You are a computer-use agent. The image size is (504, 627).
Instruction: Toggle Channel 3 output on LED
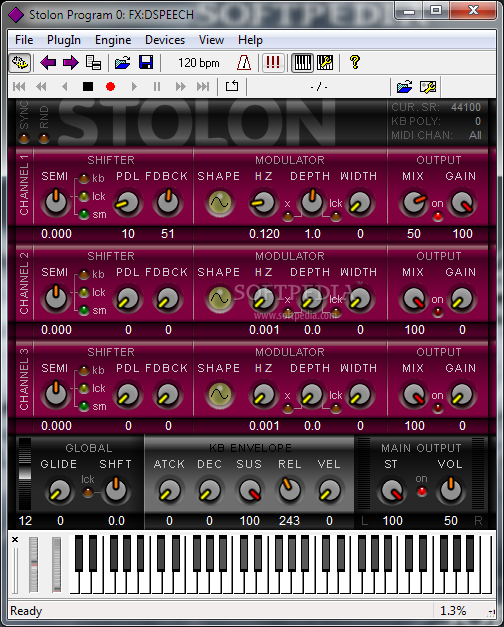point(438,408)
